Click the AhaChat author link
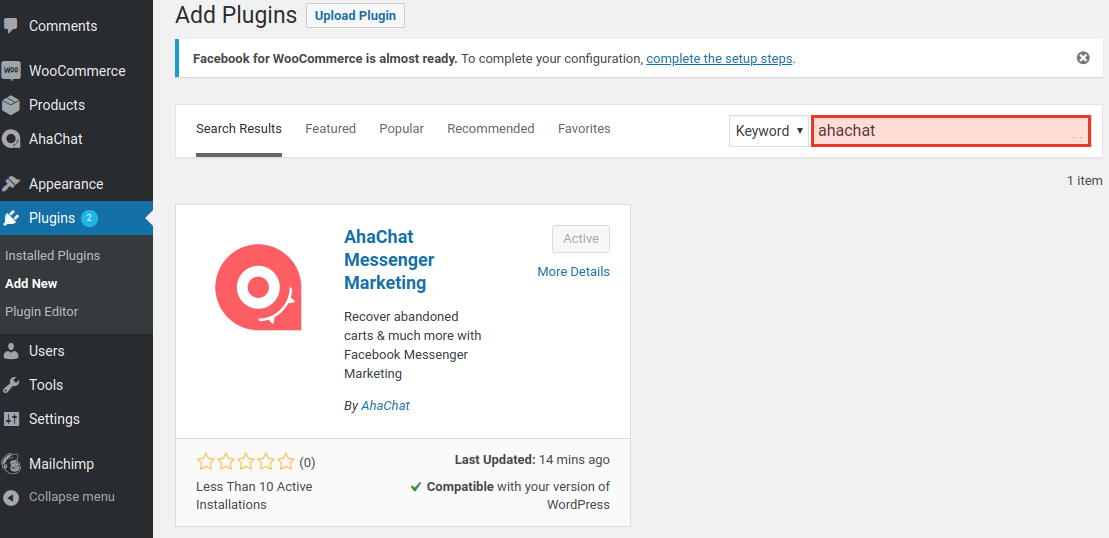 coord(385,406)
